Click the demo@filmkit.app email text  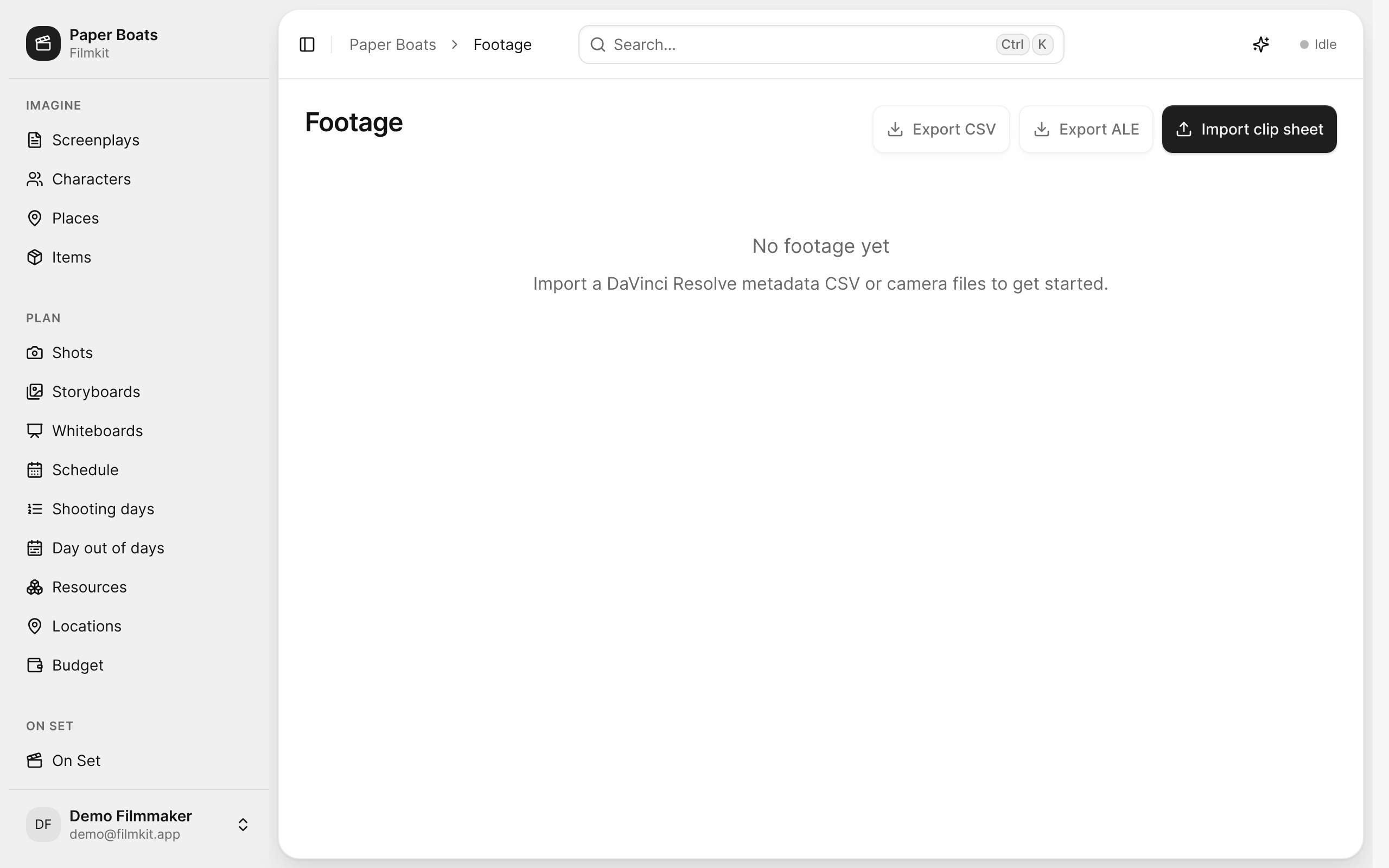tap(125, 834)
